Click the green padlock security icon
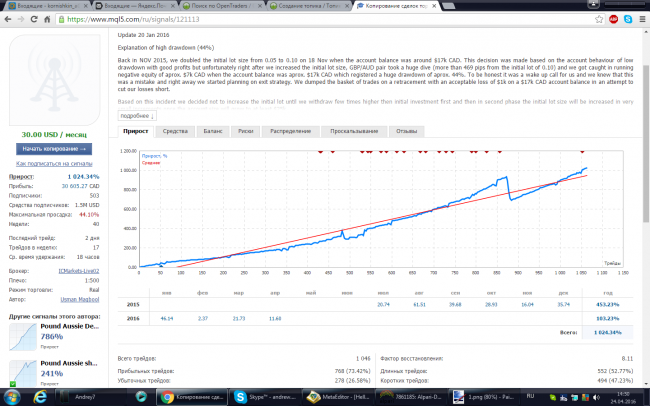Image resolution: width=650 pixels, height=406 pixels. [62, 19]
